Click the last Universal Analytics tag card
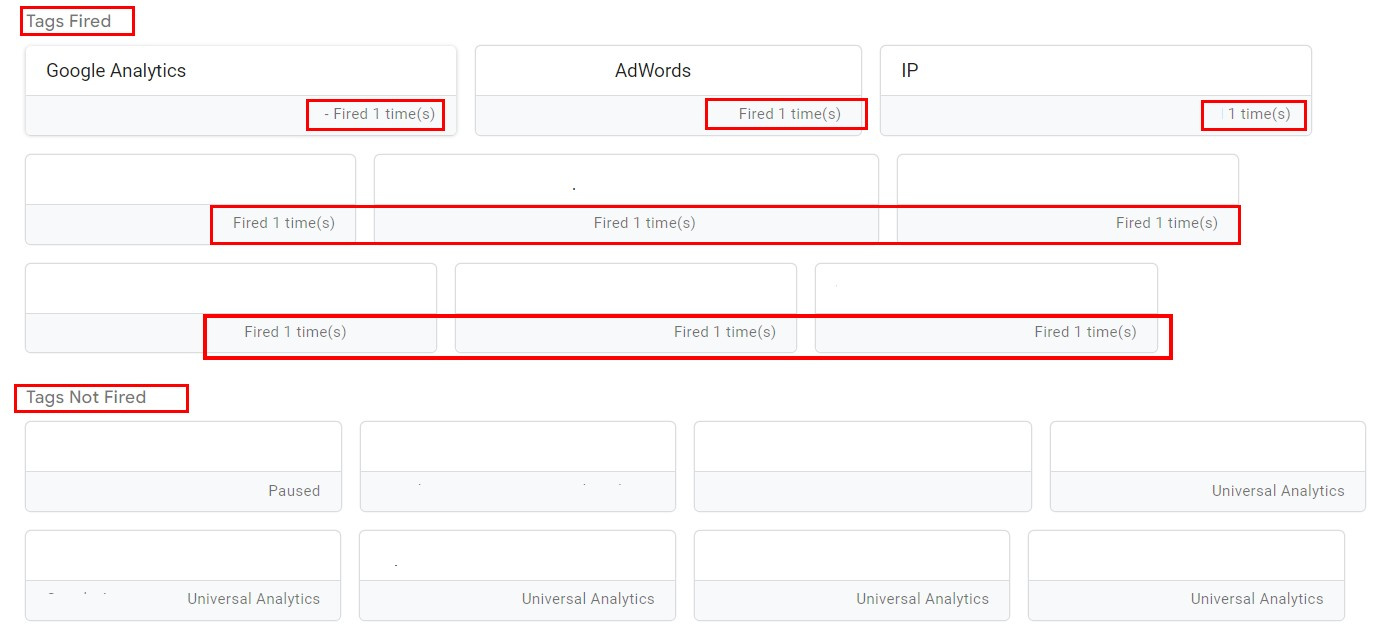 point(1185,575)
